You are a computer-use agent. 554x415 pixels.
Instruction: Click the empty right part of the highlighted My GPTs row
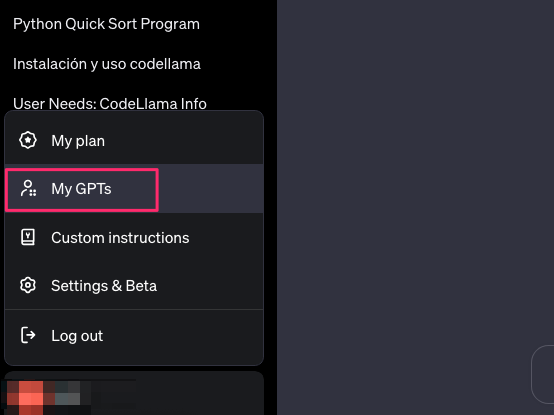[x=211, y=189]
